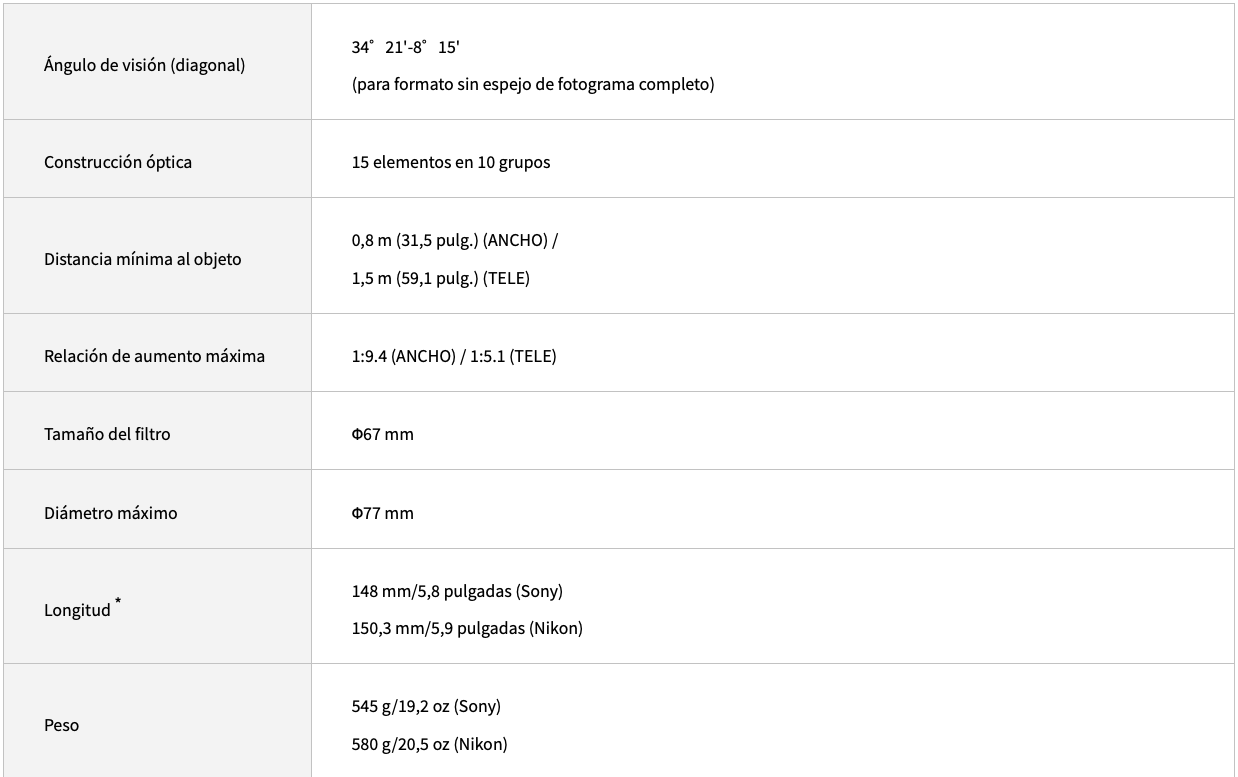This screenshot has height=777, width=1238.
Task: Click the 1:9.4 (ANCHO) / 1:5.1 (TELE) value
Action: pos(453,356)
